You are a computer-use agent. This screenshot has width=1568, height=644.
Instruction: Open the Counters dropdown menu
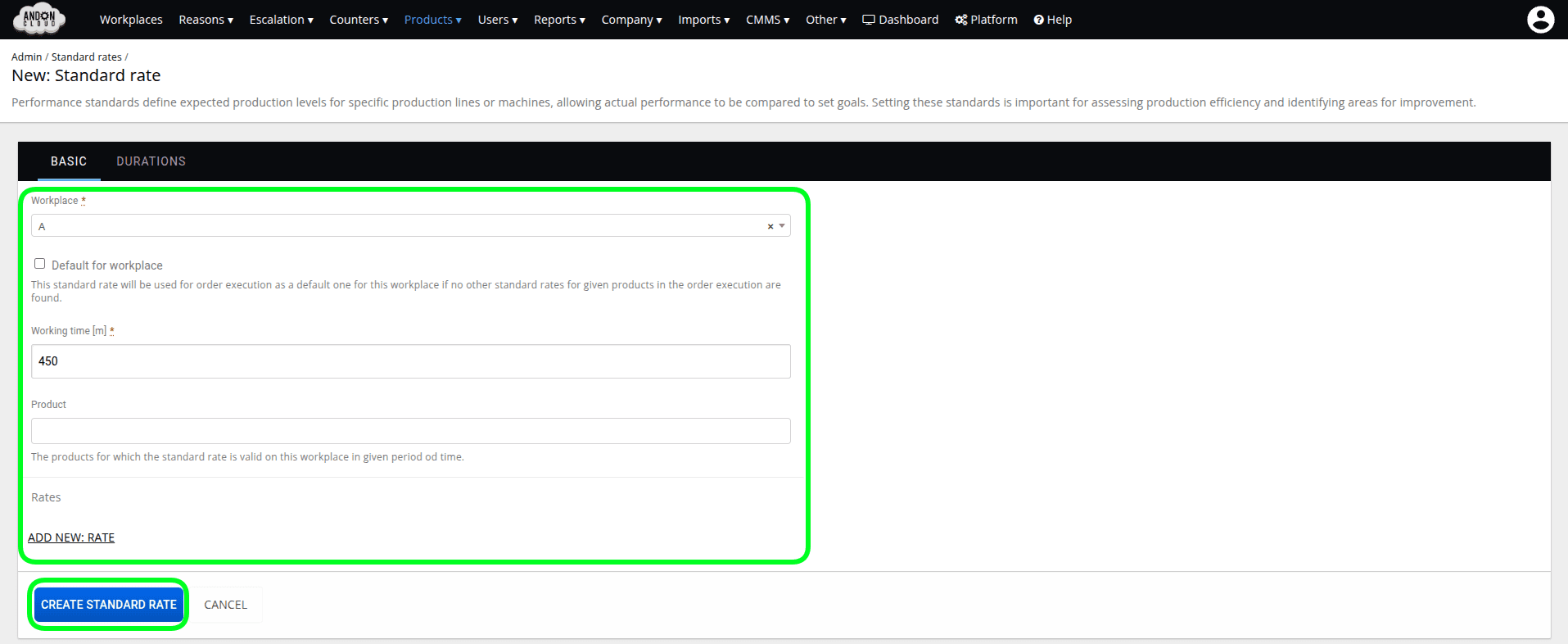[358, 20]
